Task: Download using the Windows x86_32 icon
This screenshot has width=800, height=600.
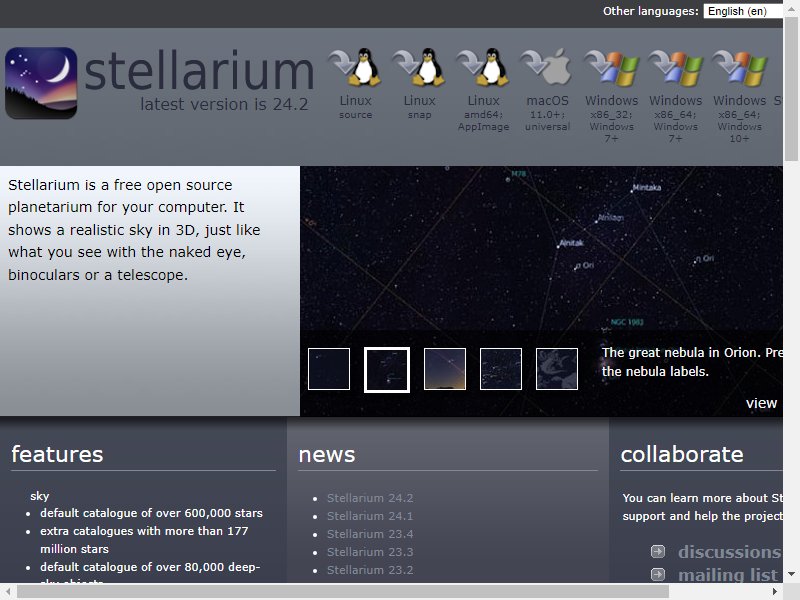Action: coord(611,67)
